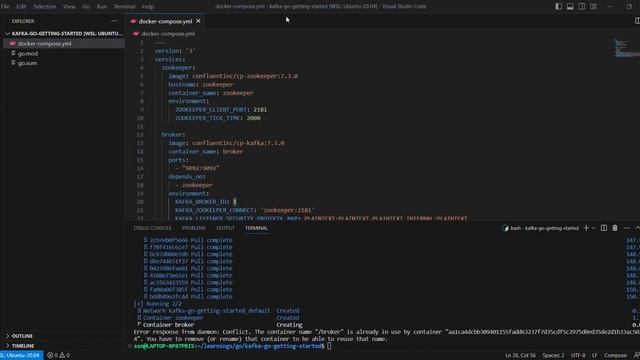Click the WSL: Ubuntu-20.04 remote indicator
Viewport: 640px width, 360px height.
[x=21, y=355]
